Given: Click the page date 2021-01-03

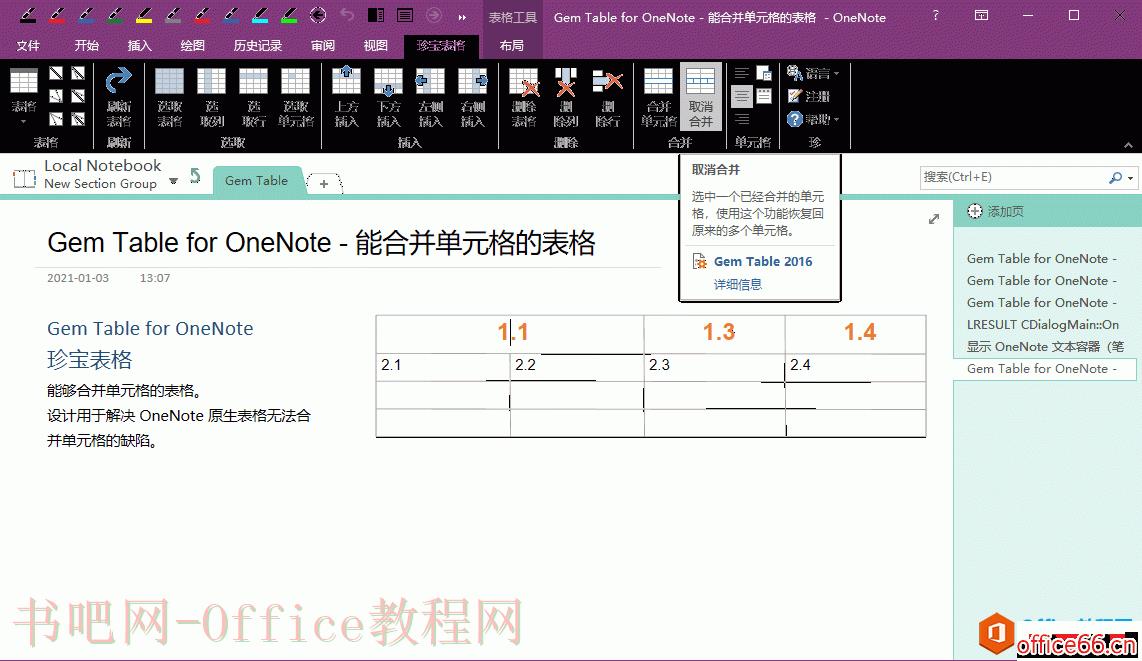Looking at the screenshot, I should pyautogui.click(x=78, y=278).
